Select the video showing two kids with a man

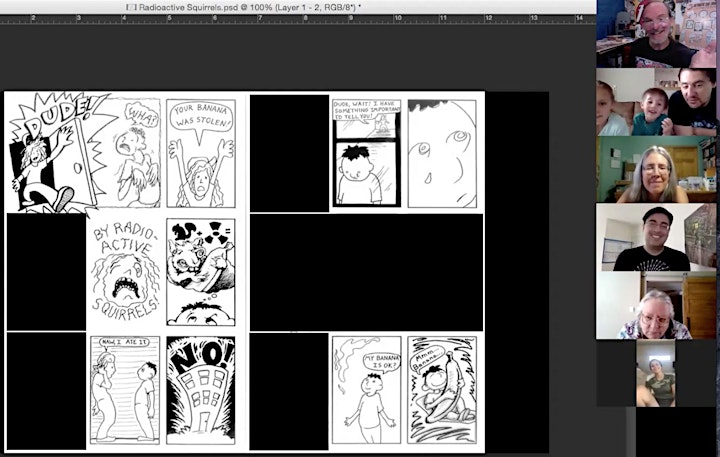click(656, 102)
